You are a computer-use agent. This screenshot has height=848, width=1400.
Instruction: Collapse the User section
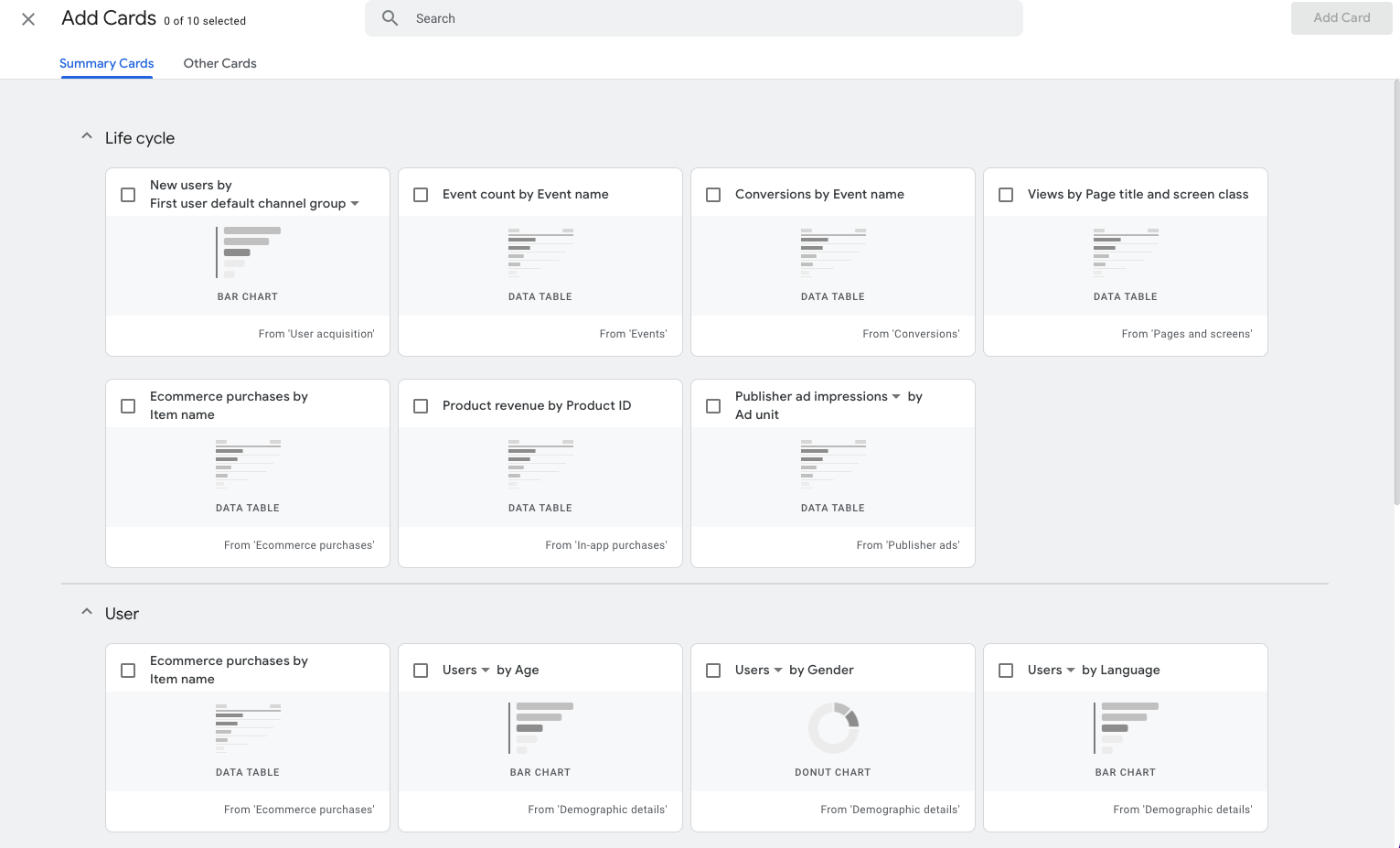[87, 612]
